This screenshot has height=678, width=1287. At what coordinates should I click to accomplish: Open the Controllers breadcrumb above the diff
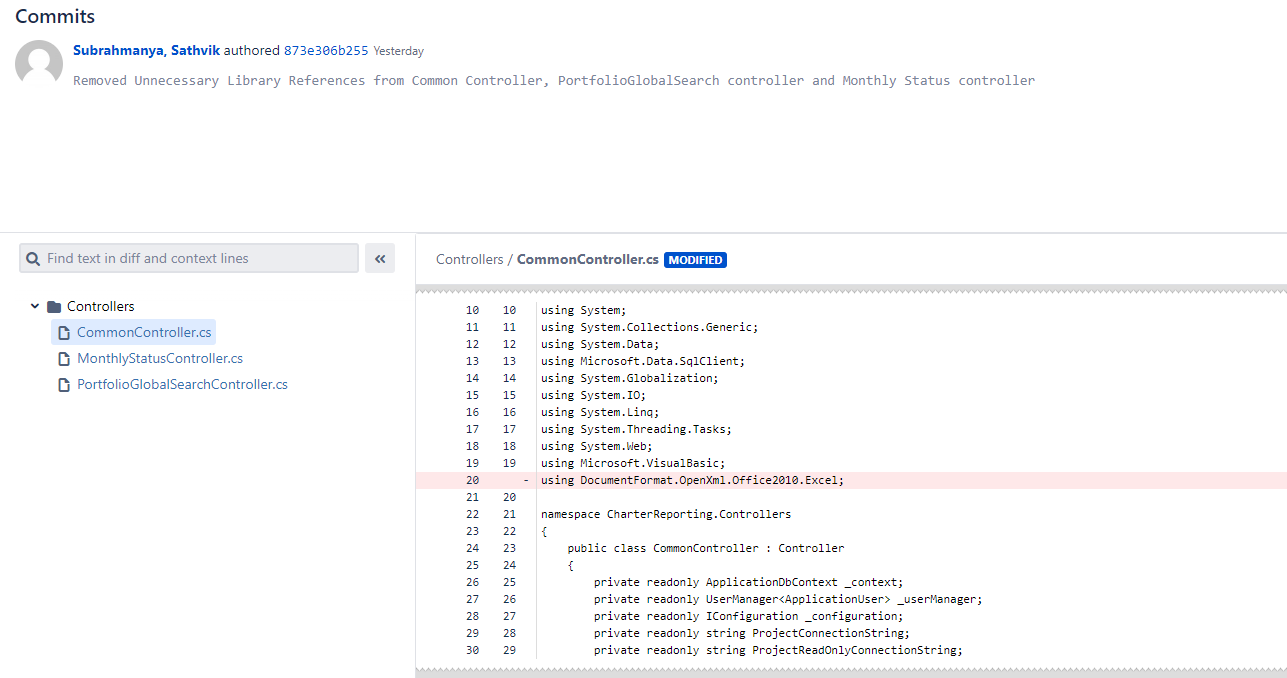click(469, 259)
